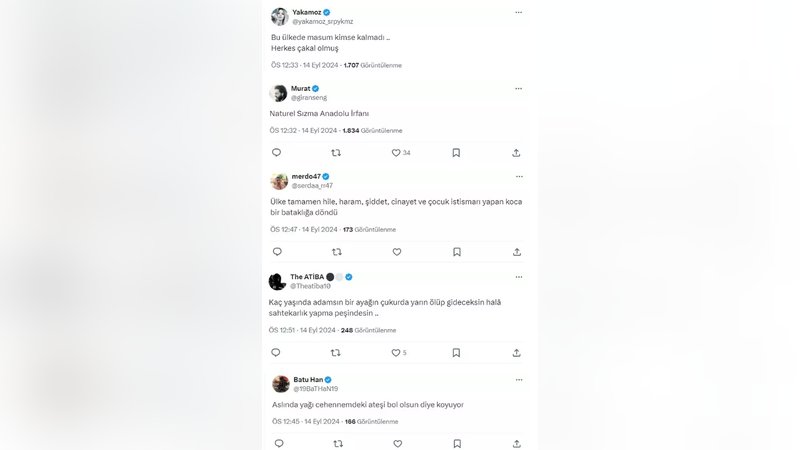The image size is (800, 450).
Task: Bookmark merdo47's tweet
Action: tap(456, 252)
